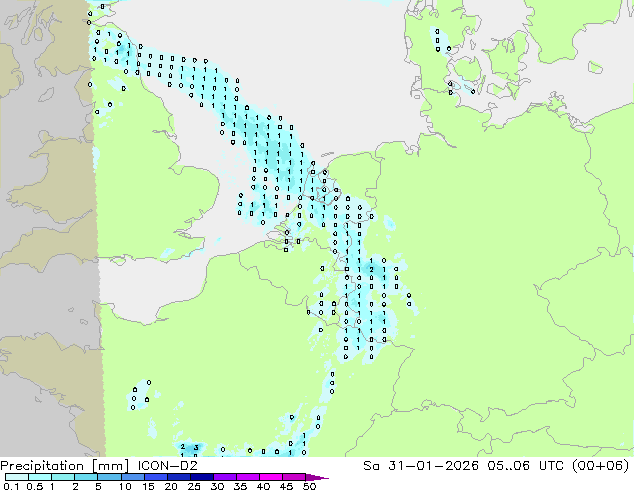Select the 30–35 mm purple legend swatch
Image resolution: width=634 pixels, height=490 pixels.
(x=224, y=477)
